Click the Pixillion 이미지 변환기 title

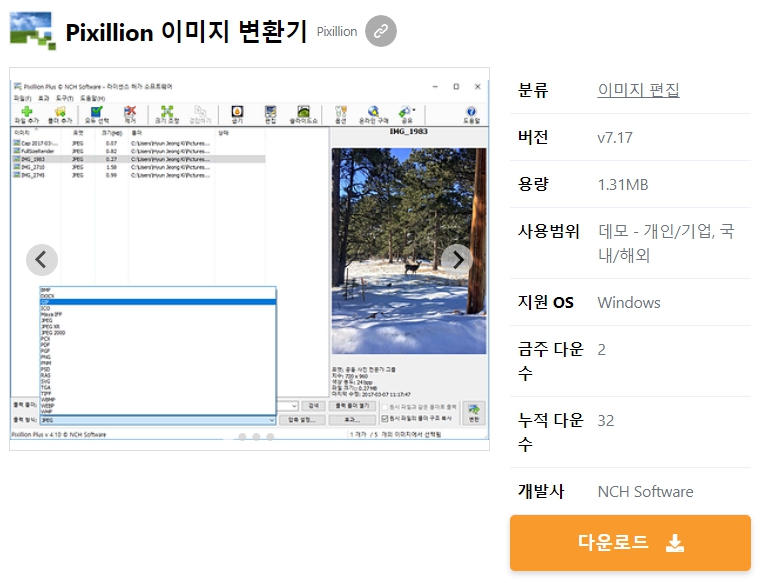pos(186,32)
